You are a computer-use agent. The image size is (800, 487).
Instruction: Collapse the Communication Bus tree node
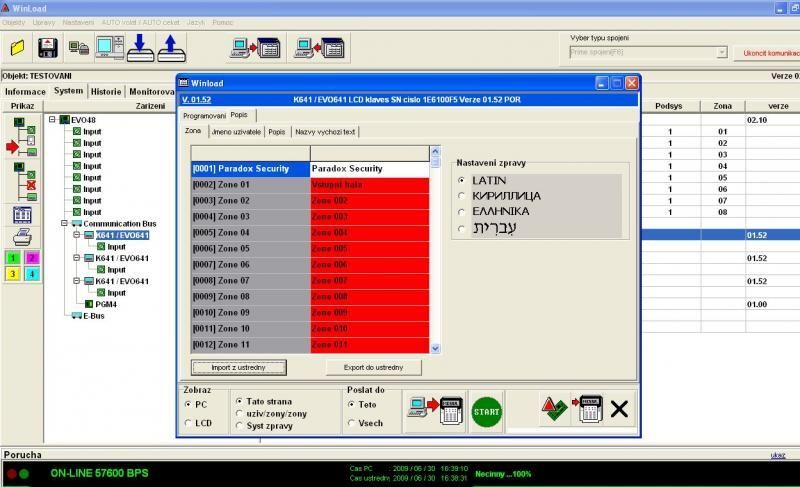pyautogui.click(x=64, y=223)
